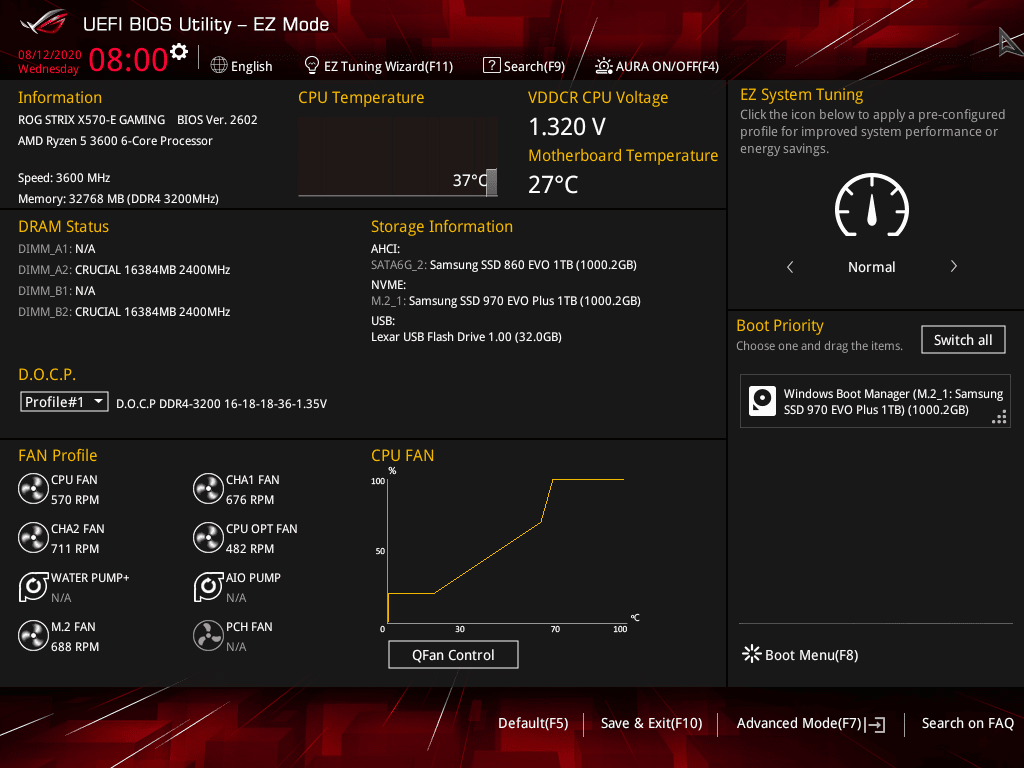This screenshot has width=1024, height=768.
Task: Open Boot Menu(F8)
Action: click(801, 654)
